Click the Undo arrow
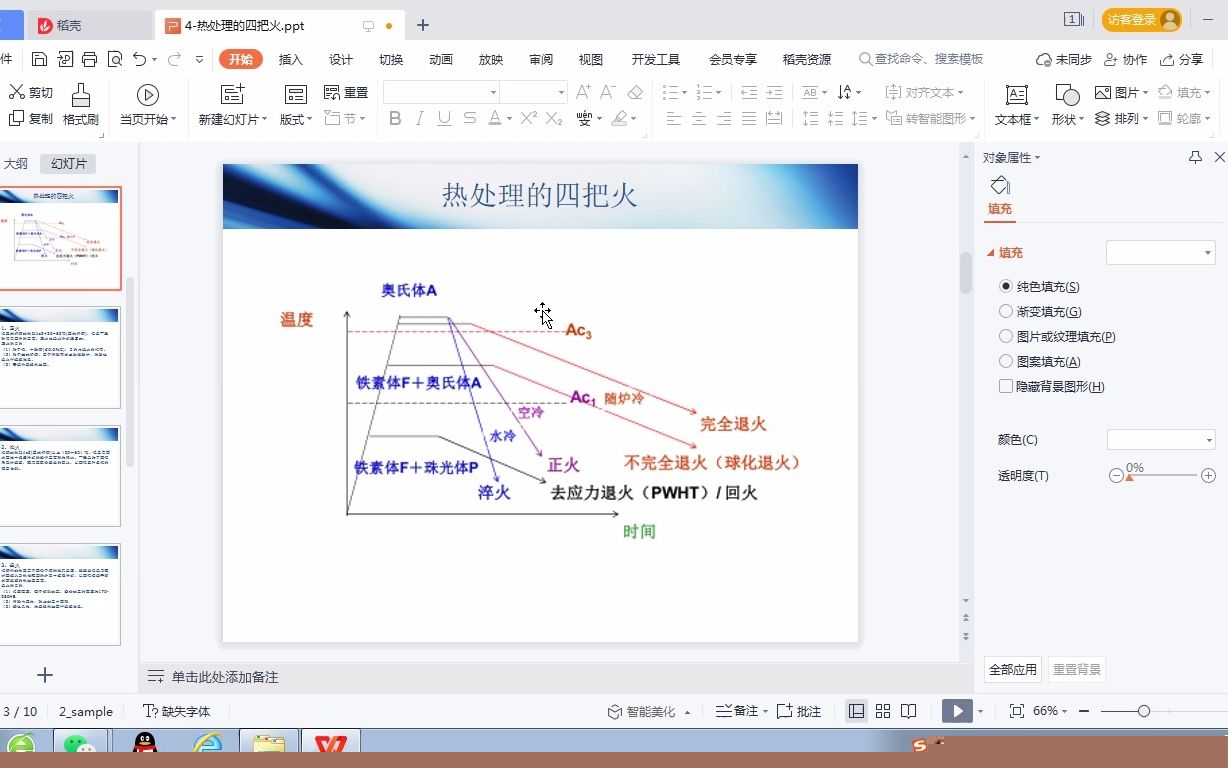The image size is (1228, 768). pos(140,59)
